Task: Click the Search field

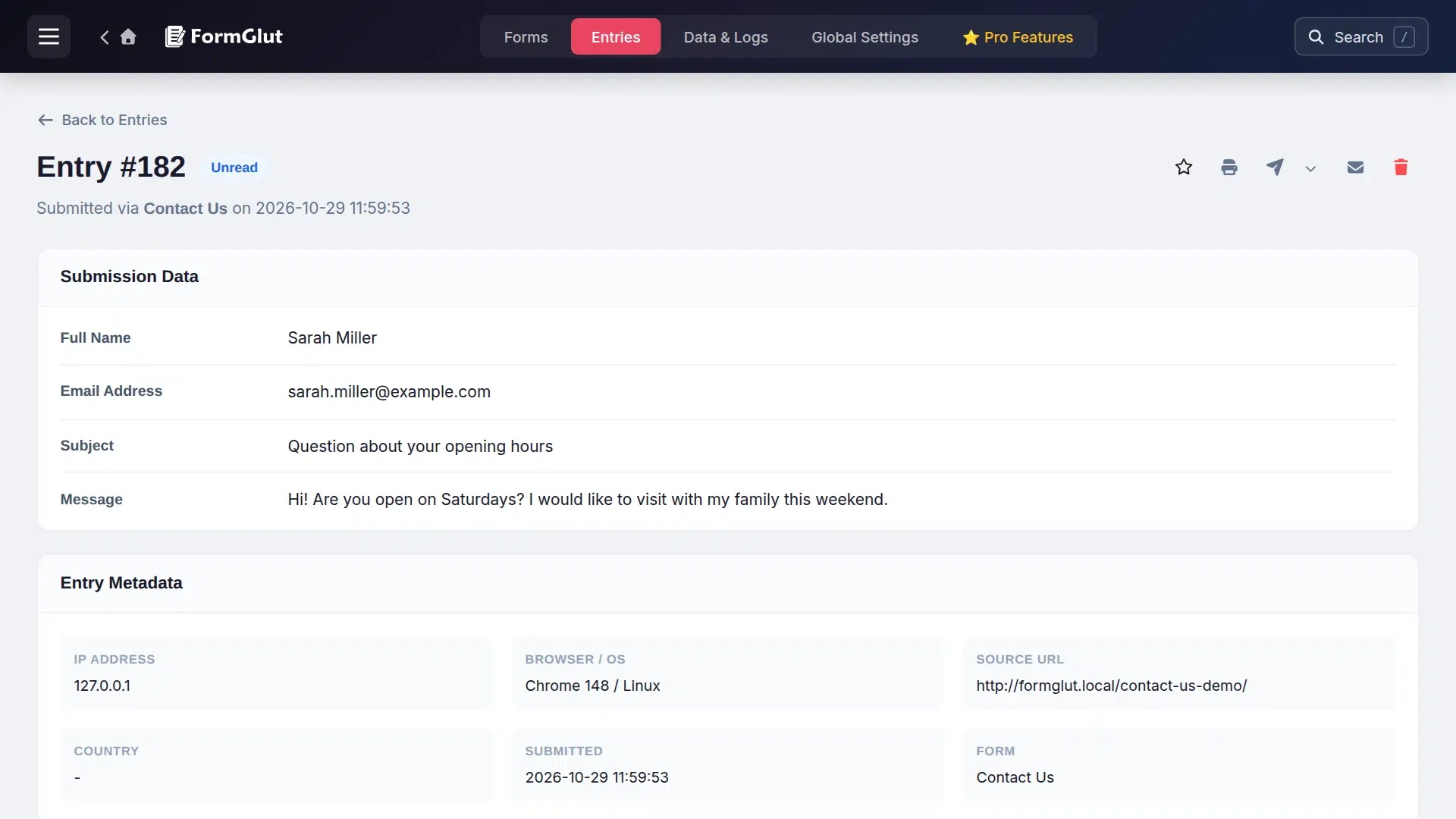Action: 1361,37
